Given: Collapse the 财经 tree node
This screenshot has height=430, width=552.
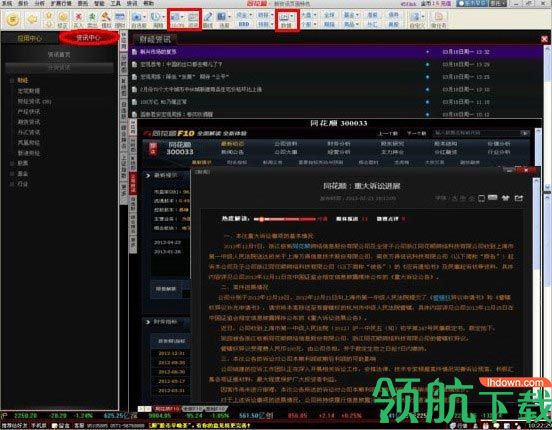Looking at the screenshot, I should (x=12, y=81).
